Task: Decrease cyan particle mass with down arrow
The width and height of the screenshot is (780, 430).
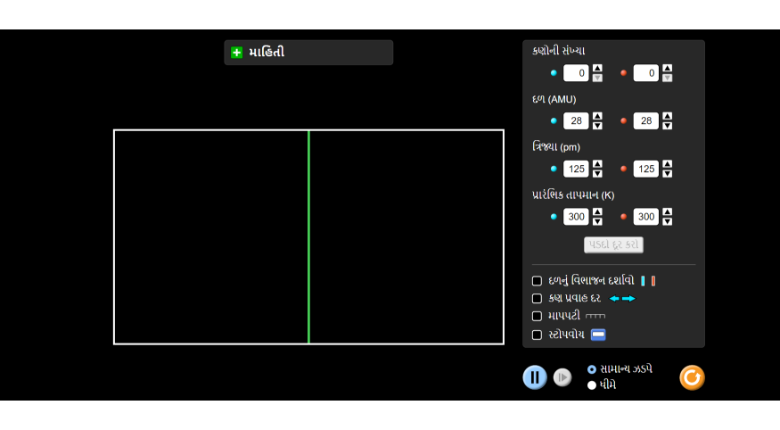Action: (x=597, y=126)
